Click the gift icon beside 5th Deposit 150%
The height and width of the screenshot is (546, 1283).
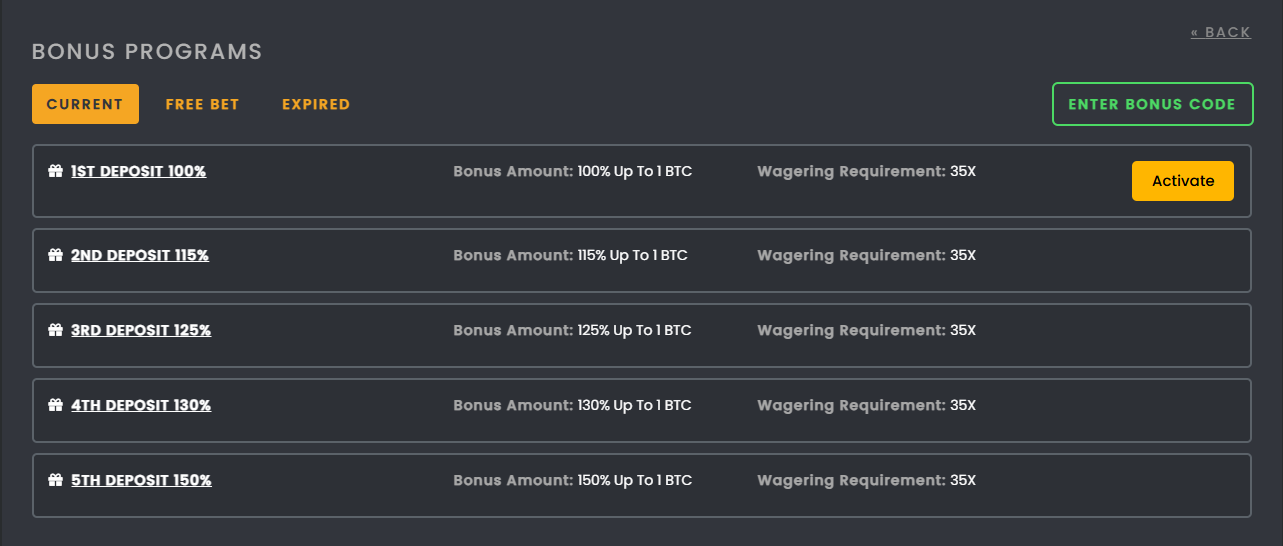pos(56,480)
